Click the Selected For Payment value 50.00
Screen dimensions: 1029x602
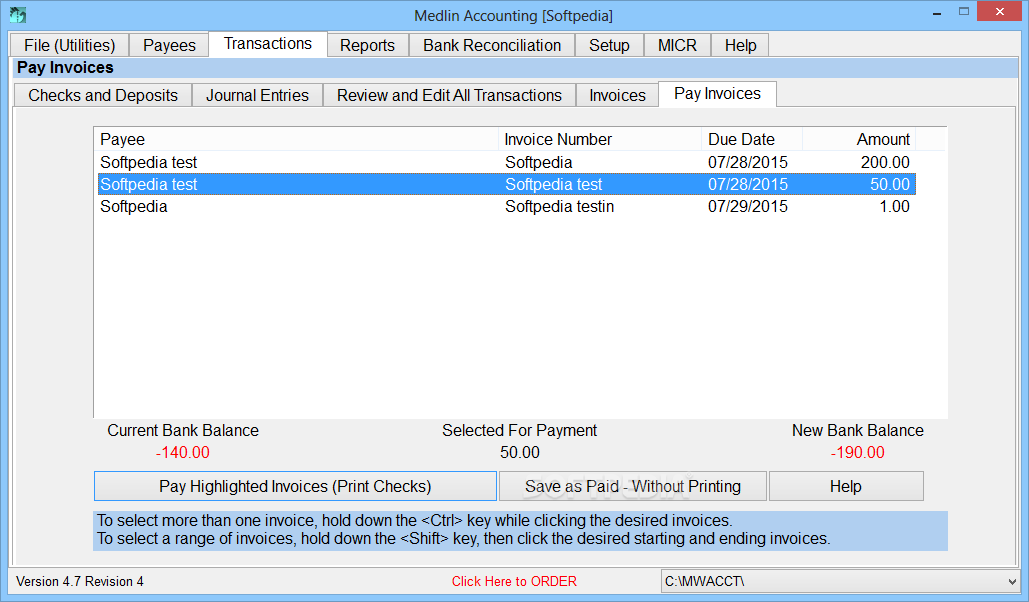(x=520, y=452)
